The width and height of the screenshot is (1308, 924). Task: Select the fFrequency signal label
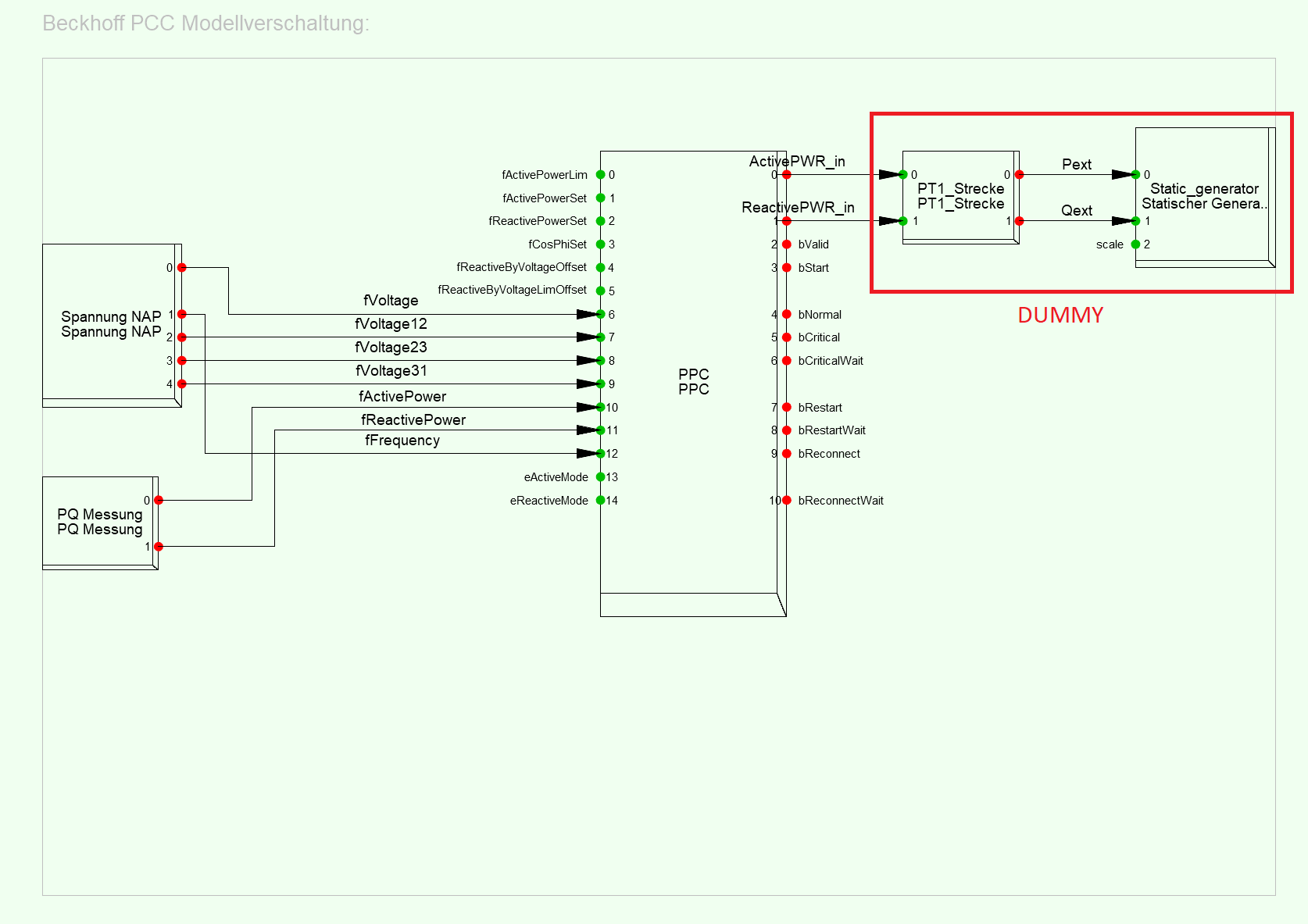402,441
